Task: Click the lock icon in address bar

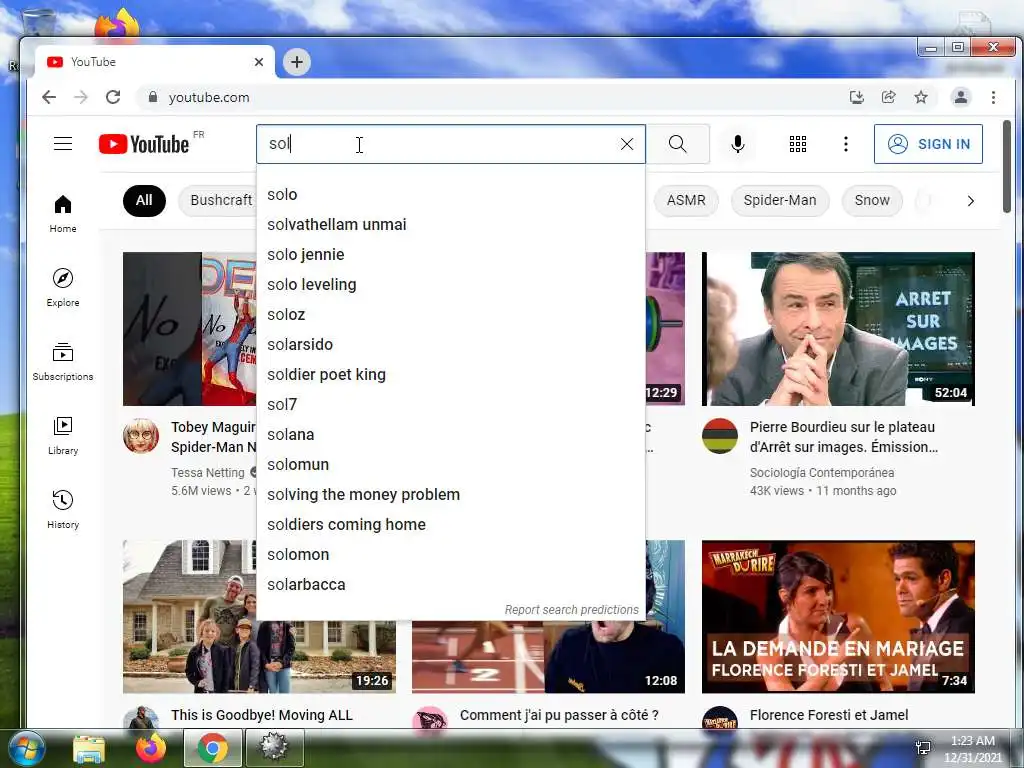Action: [153, 97]
